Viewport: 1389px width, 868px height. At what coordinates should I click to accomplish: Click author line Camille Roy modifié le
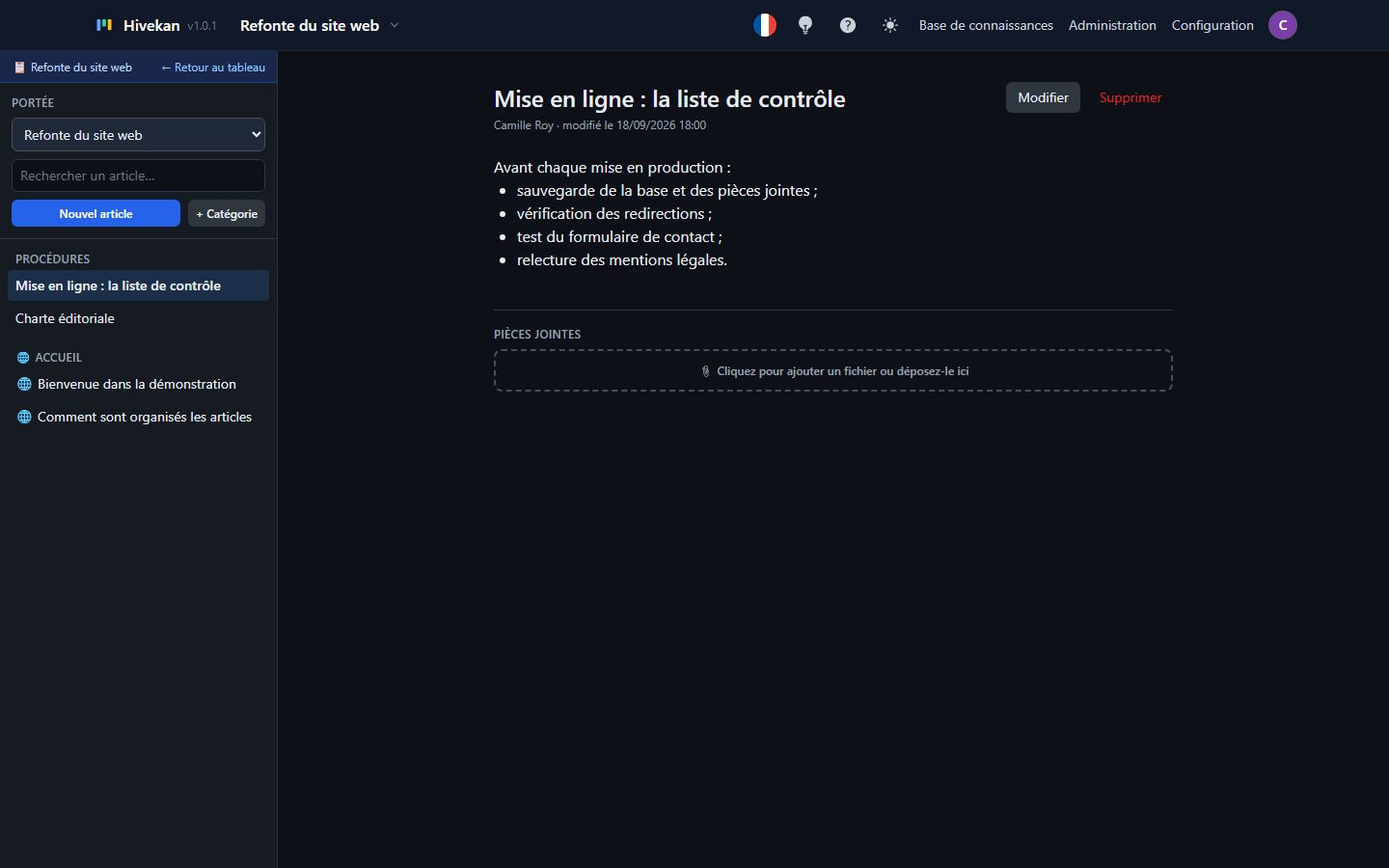coord(600,125)
